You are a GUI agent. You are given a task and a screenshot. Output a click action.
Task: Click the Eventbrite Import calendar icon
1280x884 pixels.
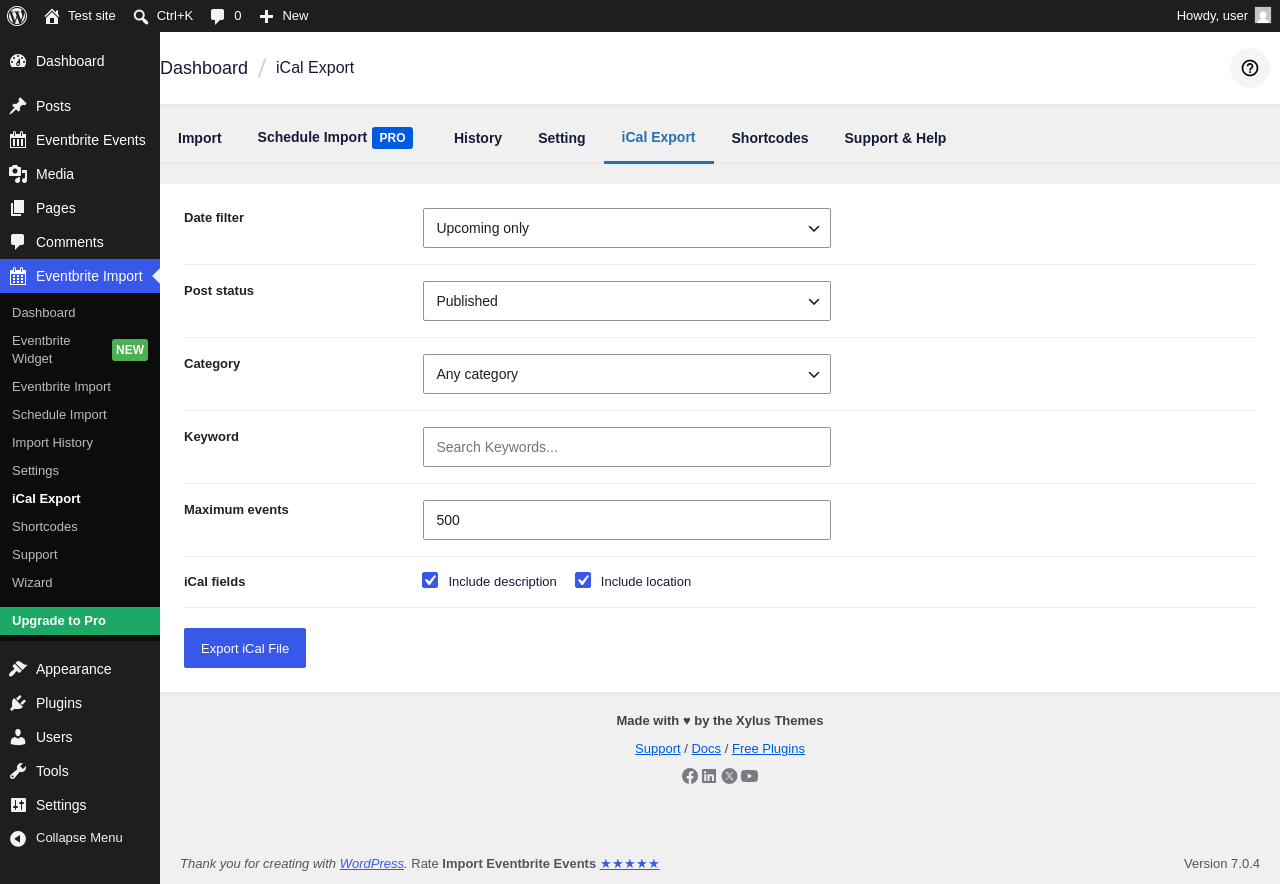[x=18, y=276]
